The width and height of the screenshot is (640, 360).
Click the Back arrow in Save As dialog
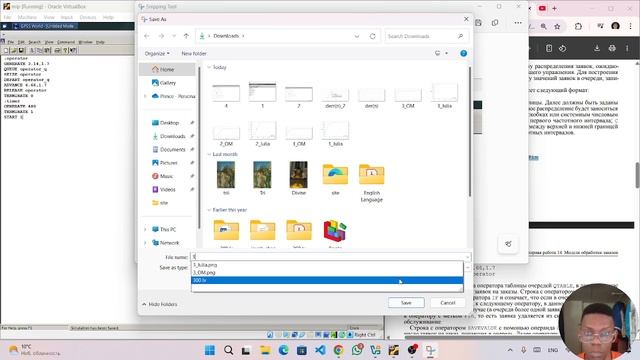147,36
